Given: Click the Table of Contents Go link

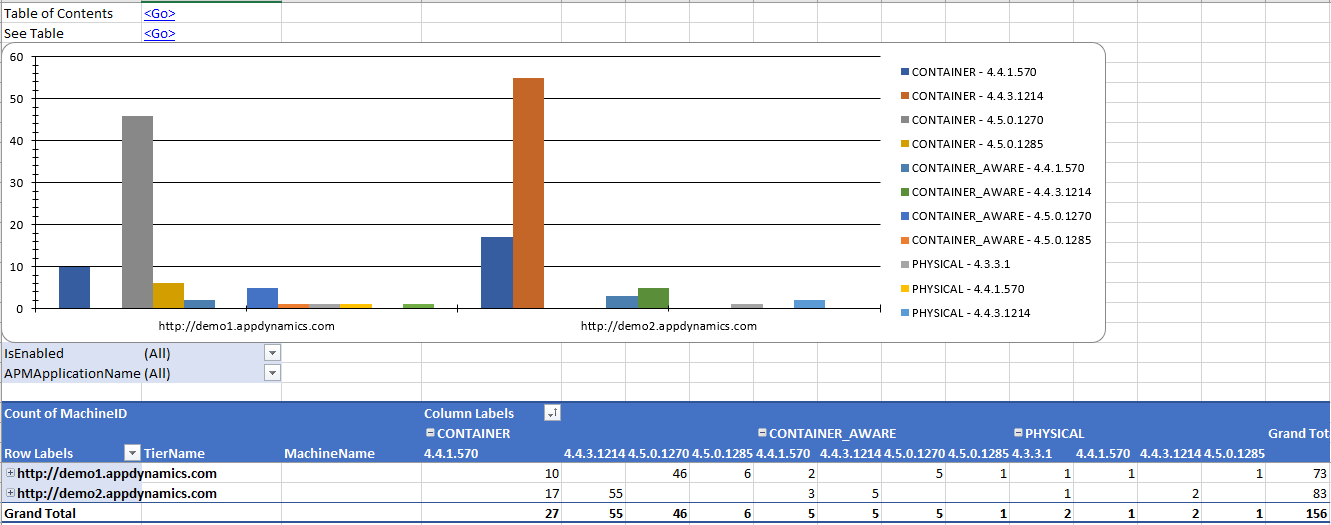Looking at the screenshot, I should [159, 14].
